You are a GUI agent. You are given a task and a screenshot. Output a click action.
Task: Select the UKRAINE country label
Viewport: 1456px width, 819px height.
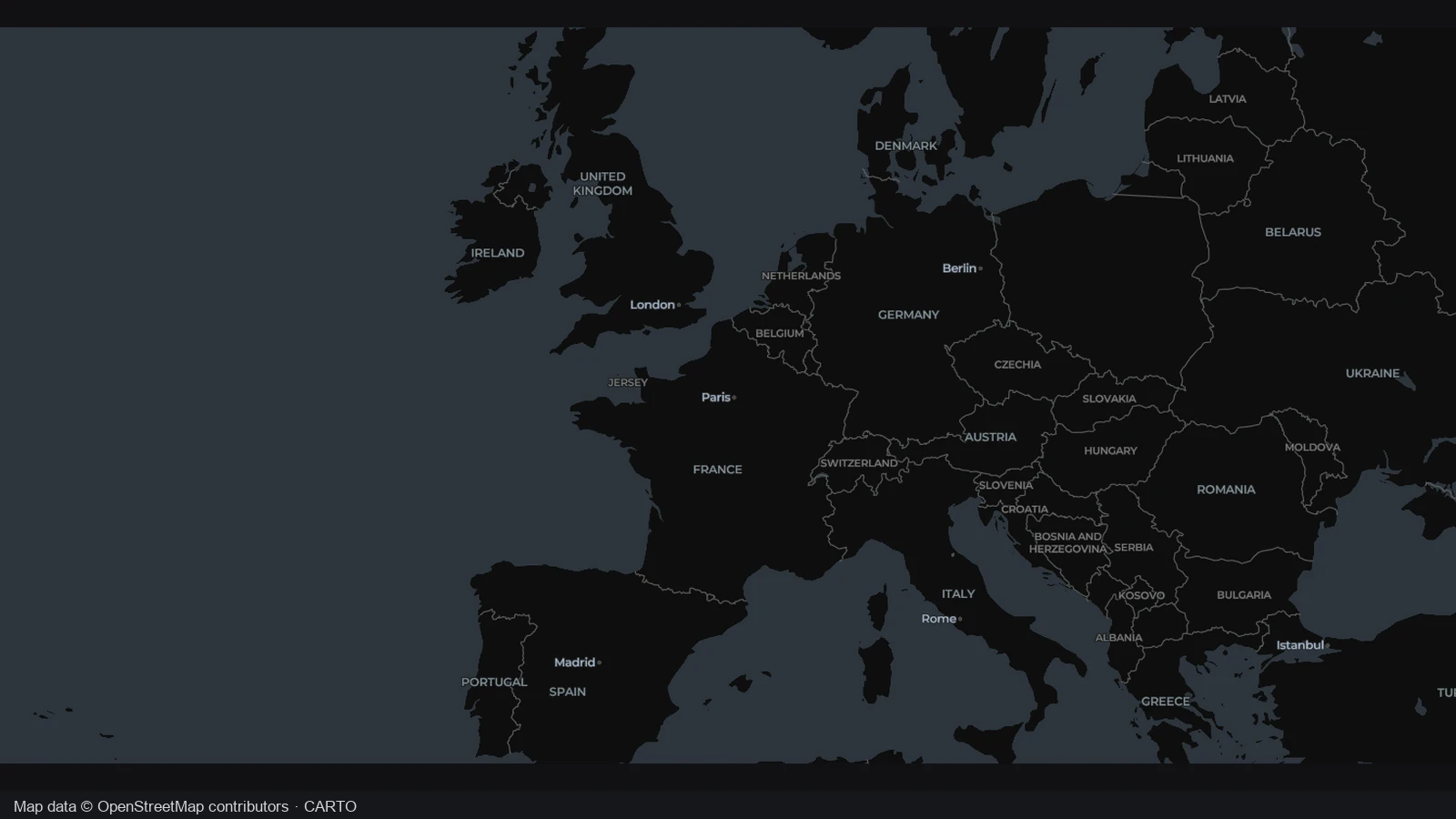[1373, 373]
